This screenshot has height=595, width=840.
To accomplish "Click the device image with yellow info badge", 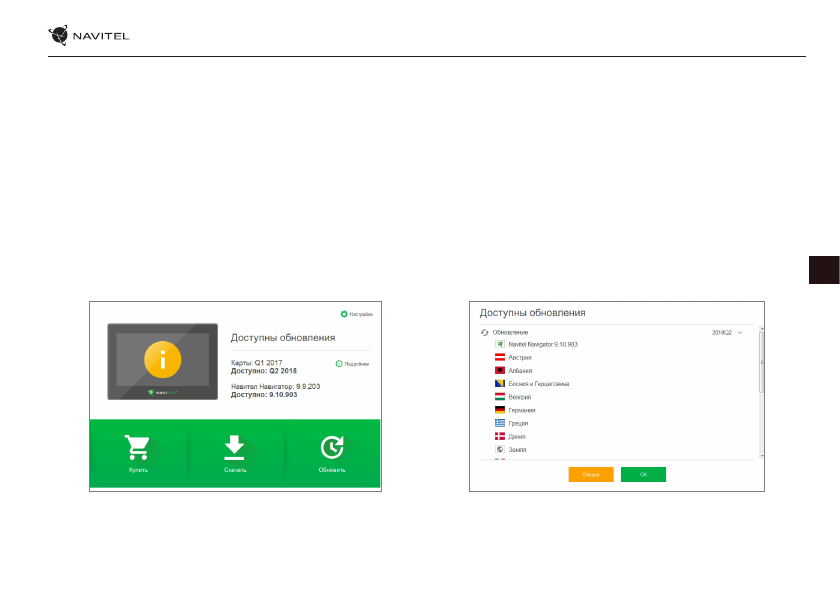I will [x=162, y=361].
